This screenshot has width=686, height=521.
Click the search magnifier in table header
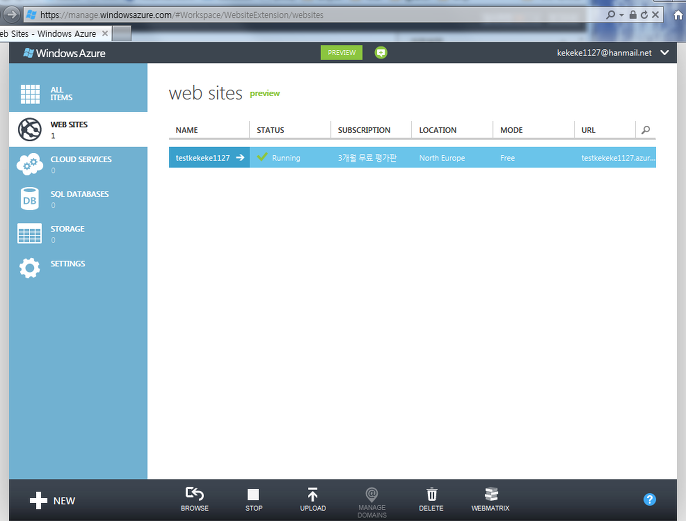point(646,130)
